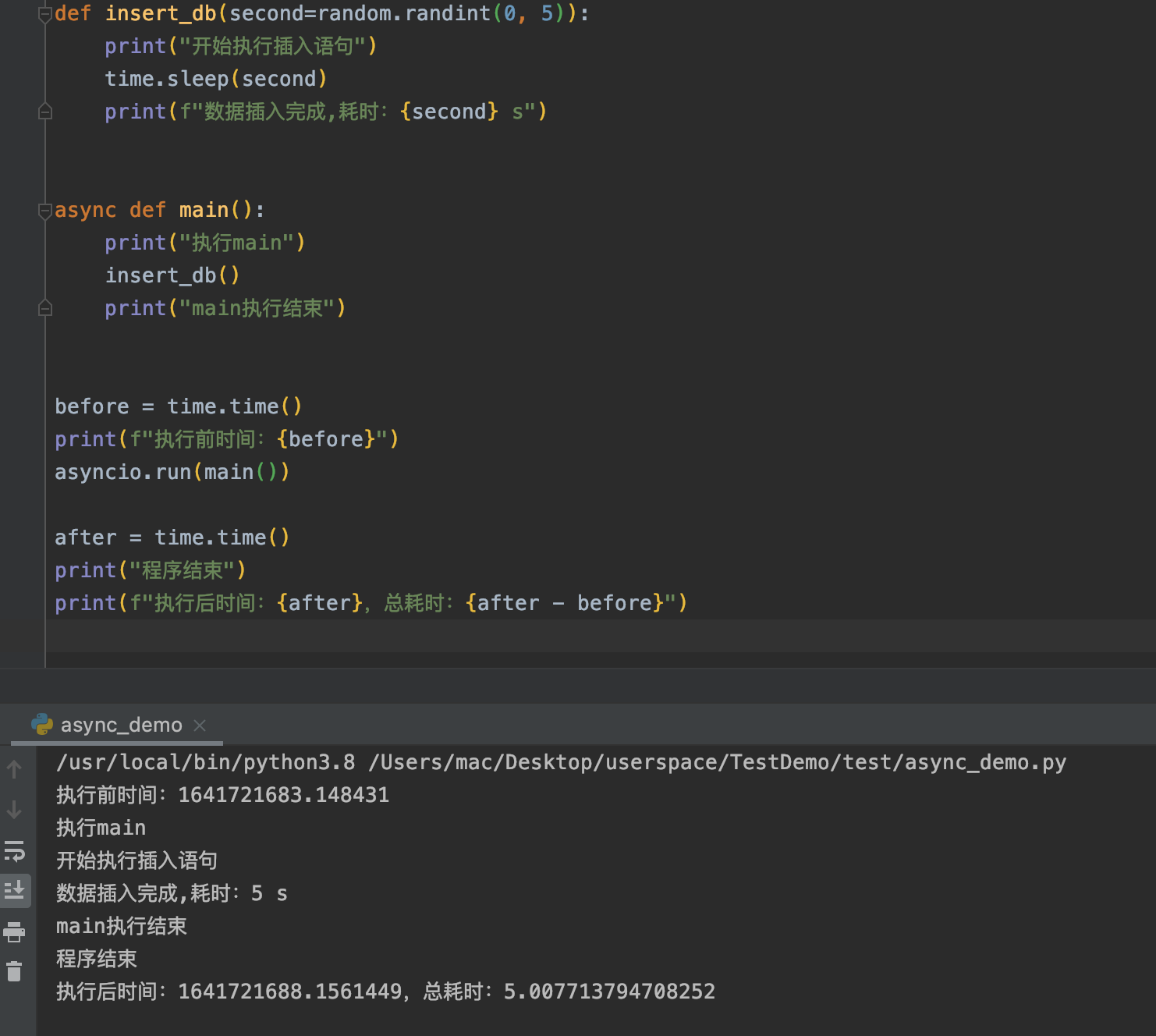Click the print("程序结束") code line

click(x=151, y=570)
